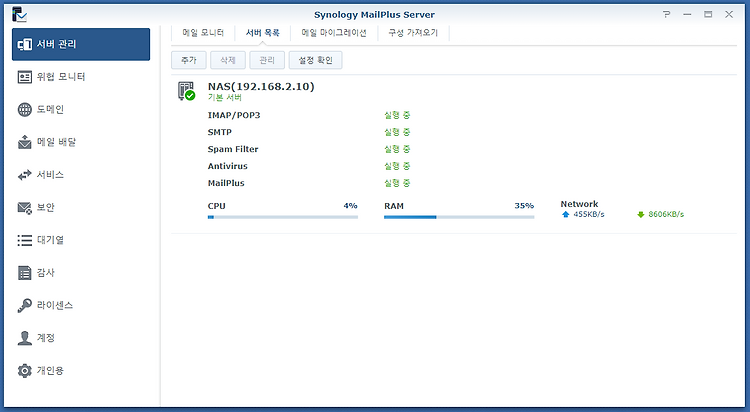
Task: Open help with the question mark icon
Action: pyautogui.click(x=666, y=14)
